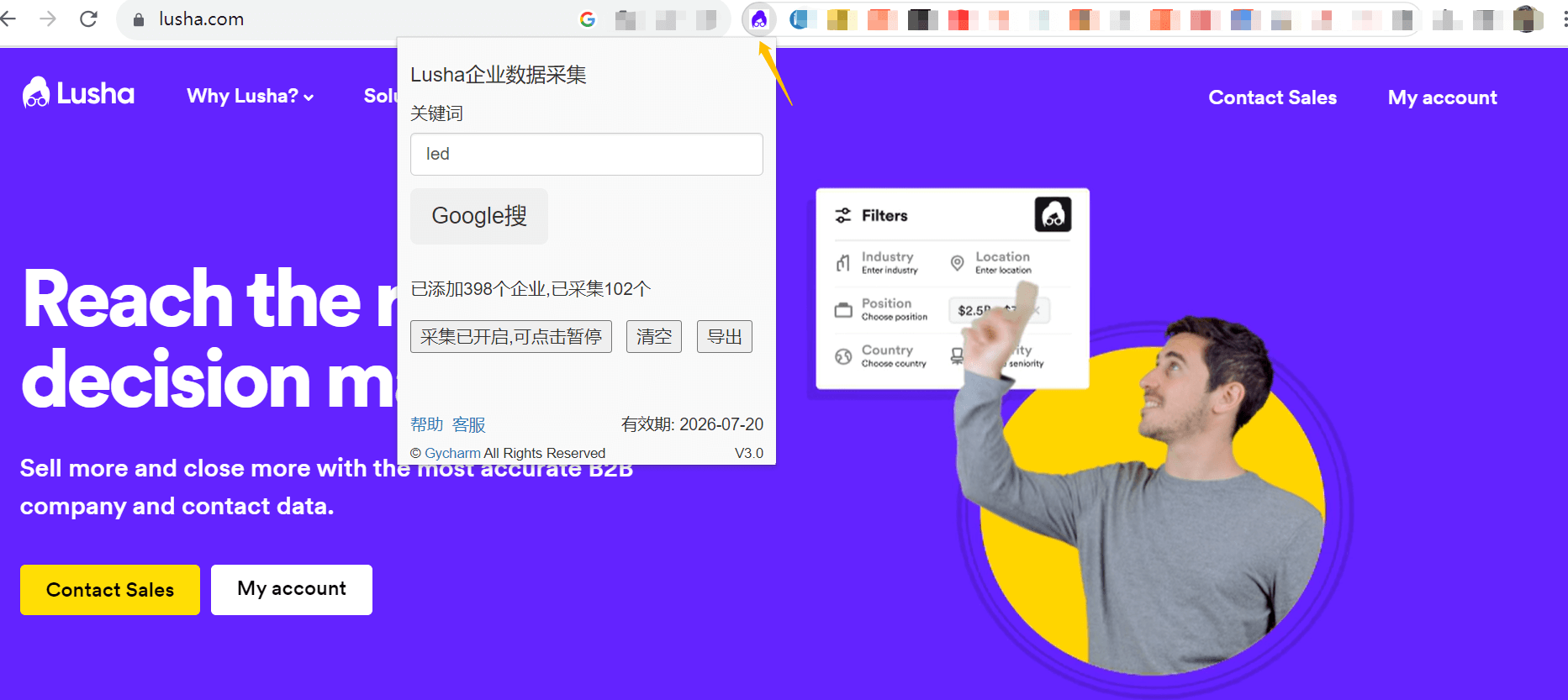Click the white My account button
The height and width of the screenshot is (700, 1568).
coord(292,589)
